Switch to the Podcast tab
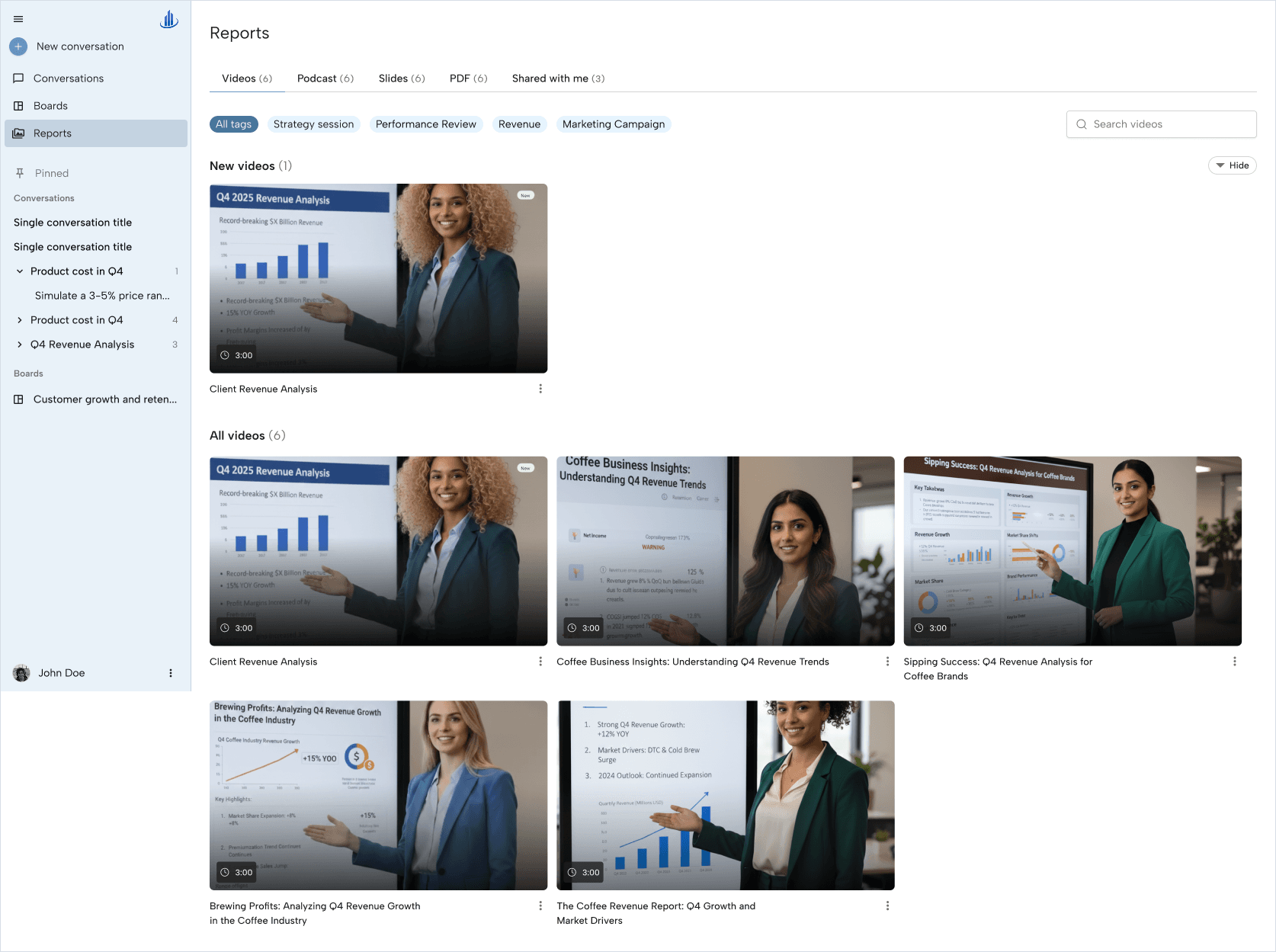Viewport: 1276px width, 952px height. pos(325,79)
